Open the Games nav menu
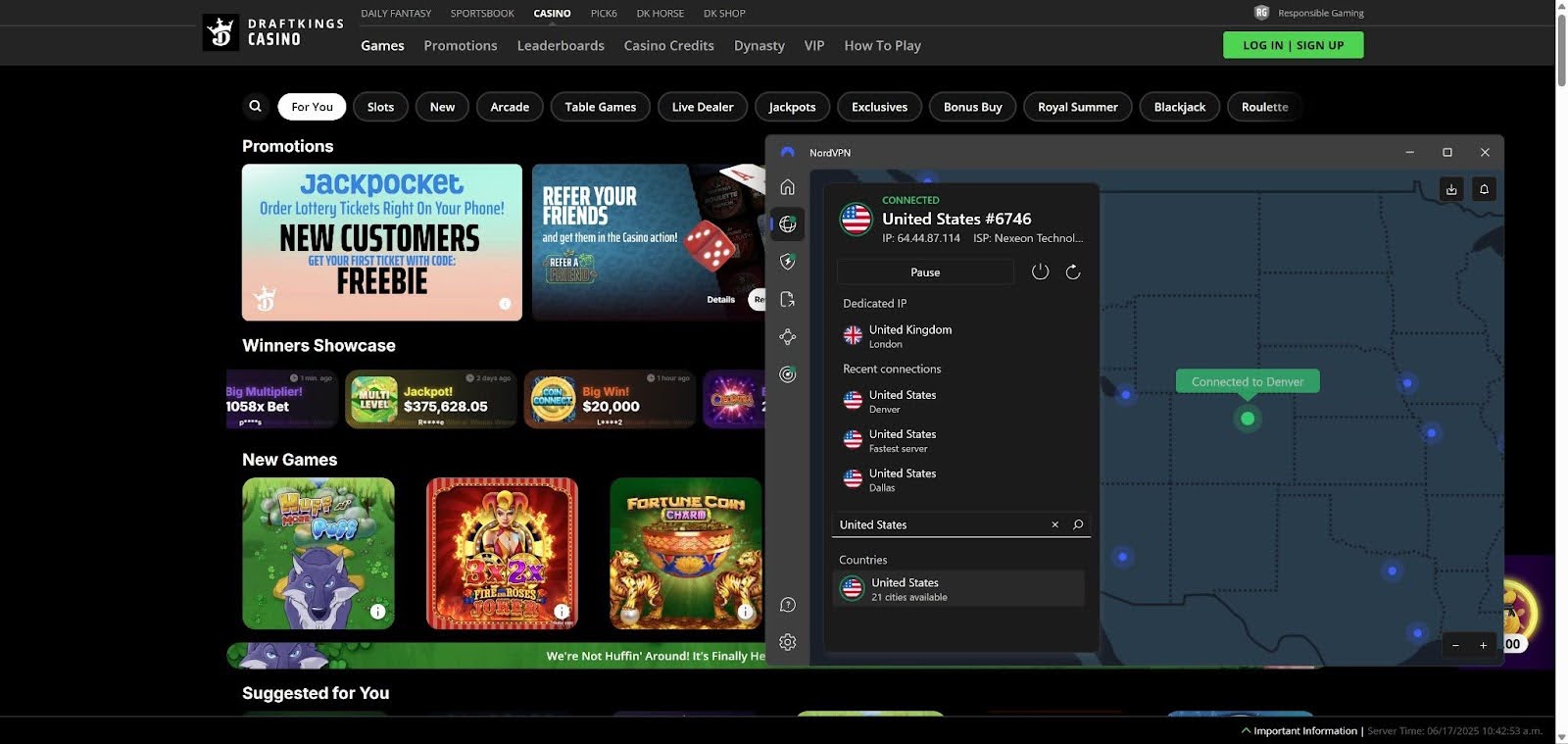1568x744 pixels. pyautogui.click(x=382, y=45)
